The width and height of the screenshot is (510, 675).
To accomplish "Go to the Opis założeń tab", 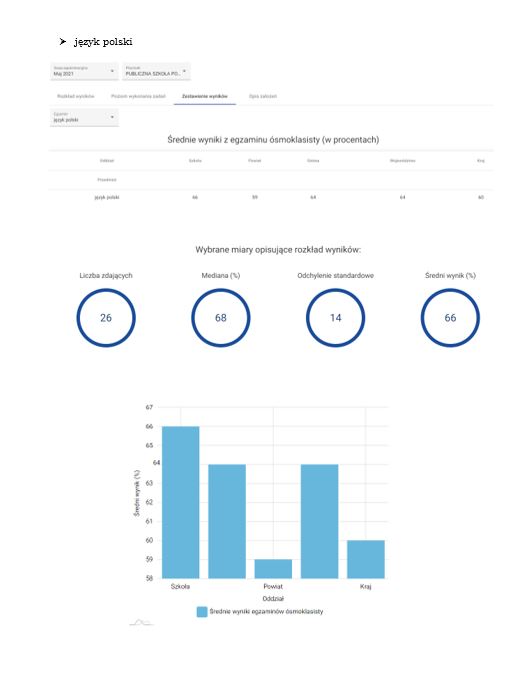I will 263,96.
